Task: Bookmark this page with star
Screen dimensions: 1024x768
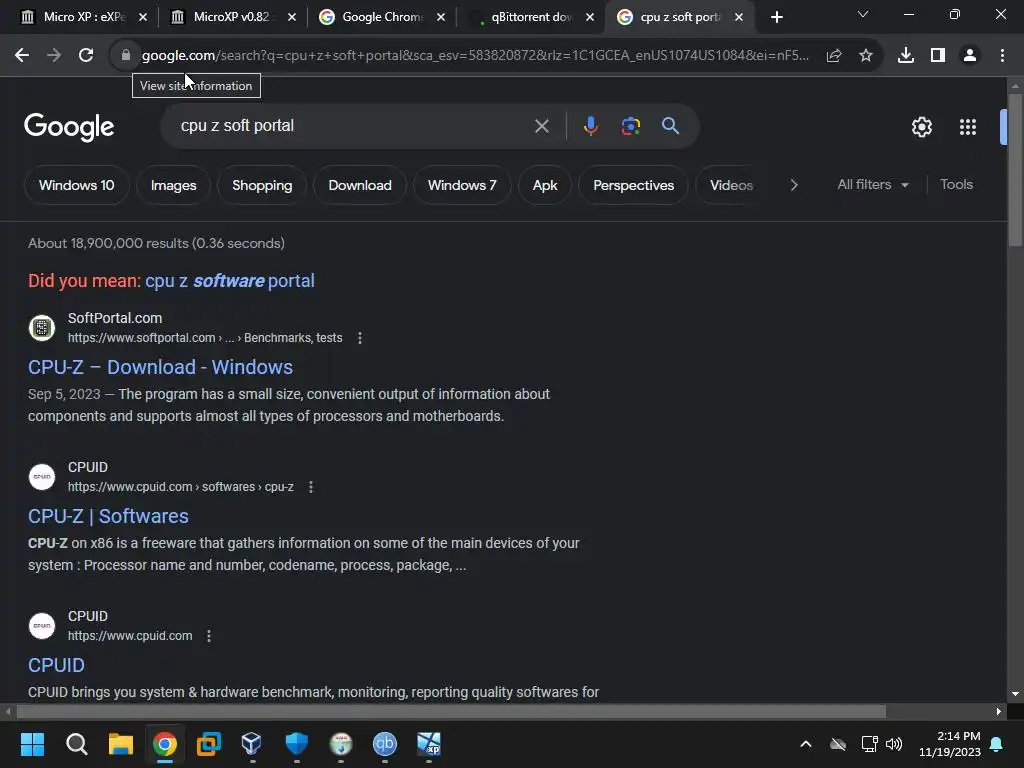Action: pos(866,56)
